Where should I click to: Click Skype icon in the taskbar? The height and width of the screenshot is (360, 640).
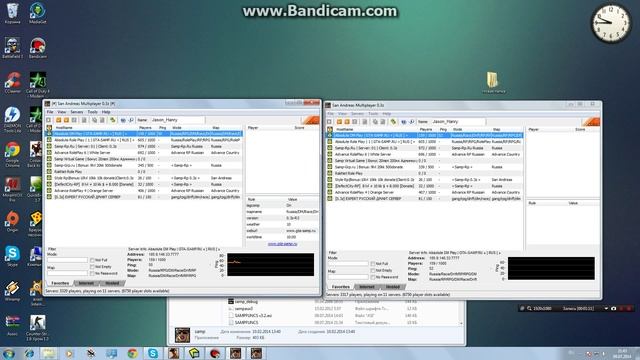click(x=153, y=353)
